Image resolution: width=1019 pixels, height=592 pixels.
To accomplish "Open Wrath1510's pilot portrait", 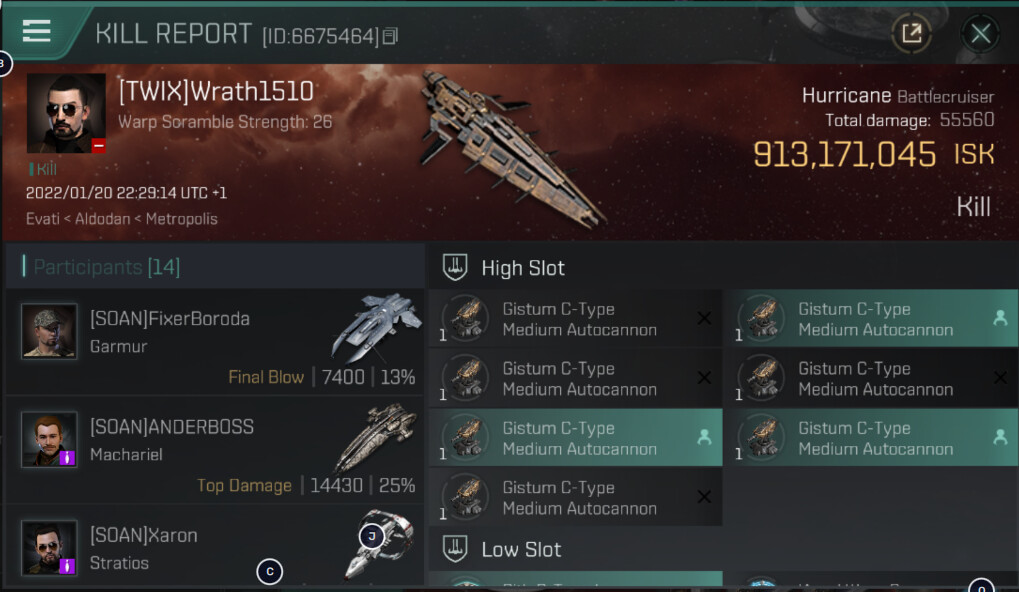I will coord(66,113).
